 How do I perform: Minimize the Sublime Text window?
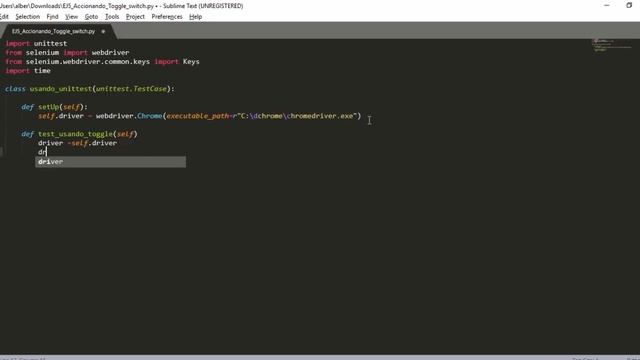pos(607,6)
